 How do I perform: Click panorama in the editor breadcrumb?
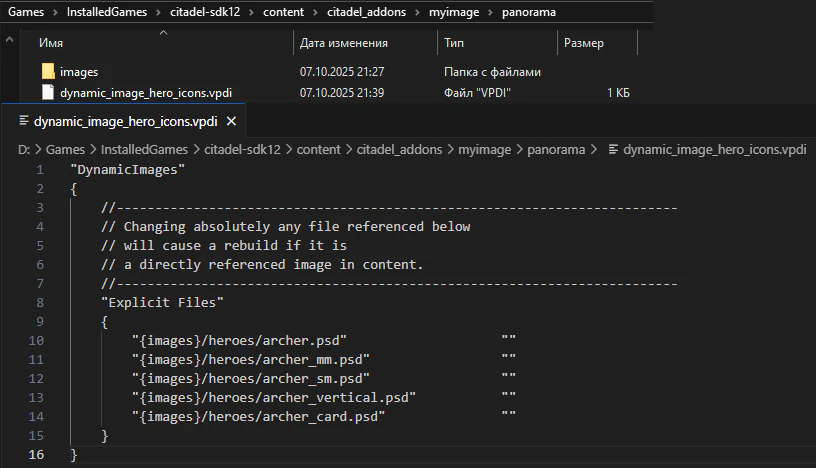[554, 149]
